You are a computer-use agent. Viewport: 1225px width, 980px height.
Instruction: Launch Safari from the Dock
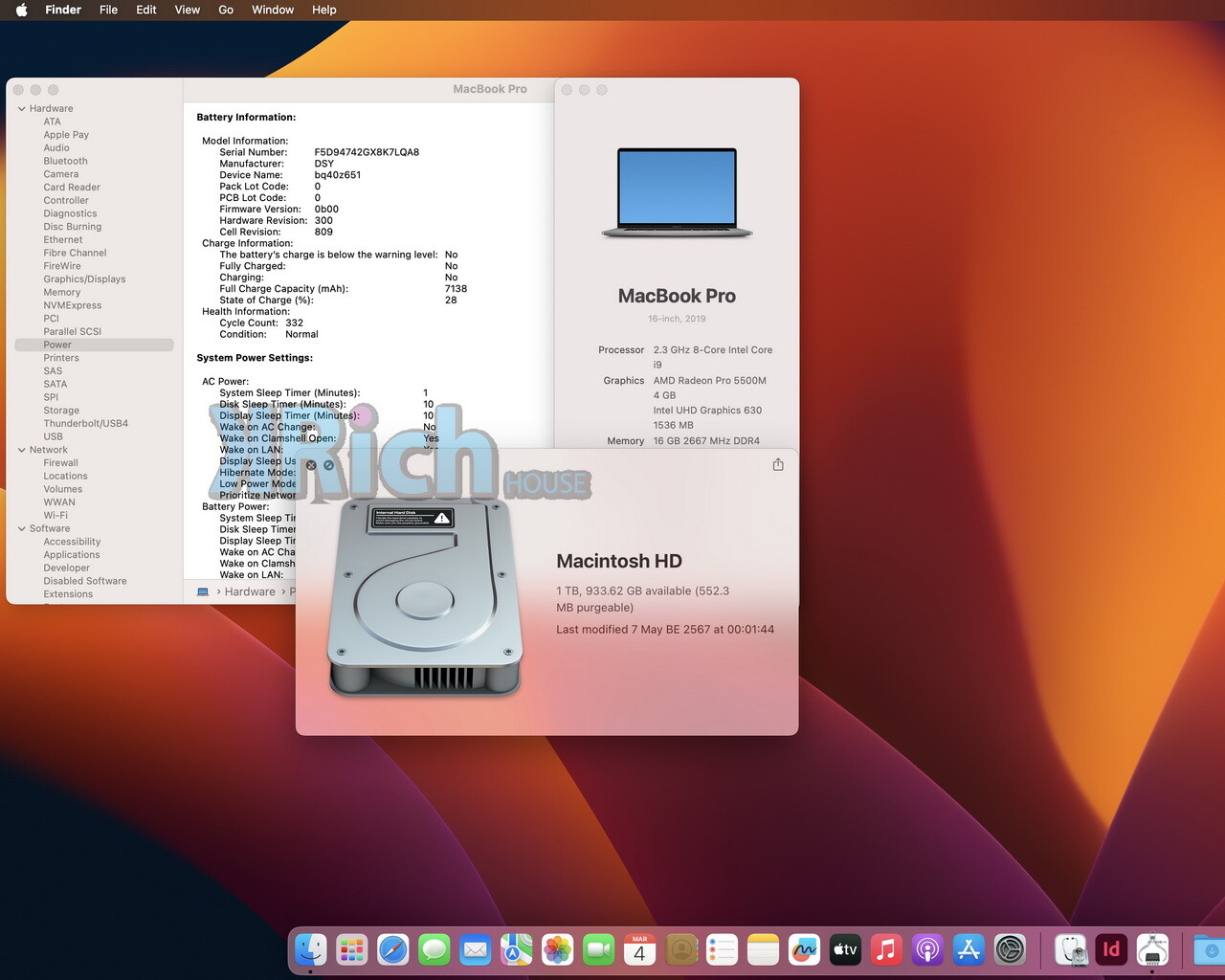point(392,949)
